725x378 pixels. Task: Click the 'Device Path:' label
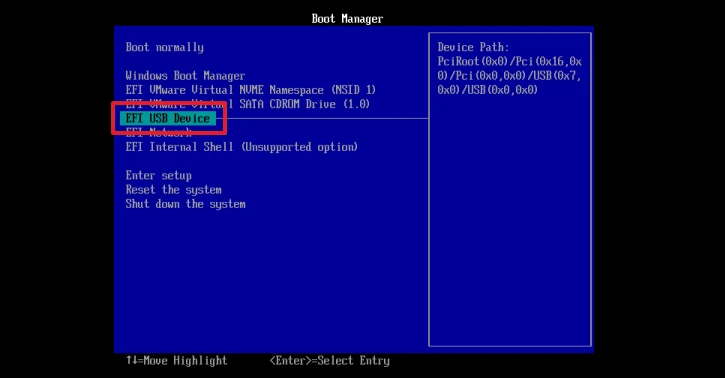473,47
